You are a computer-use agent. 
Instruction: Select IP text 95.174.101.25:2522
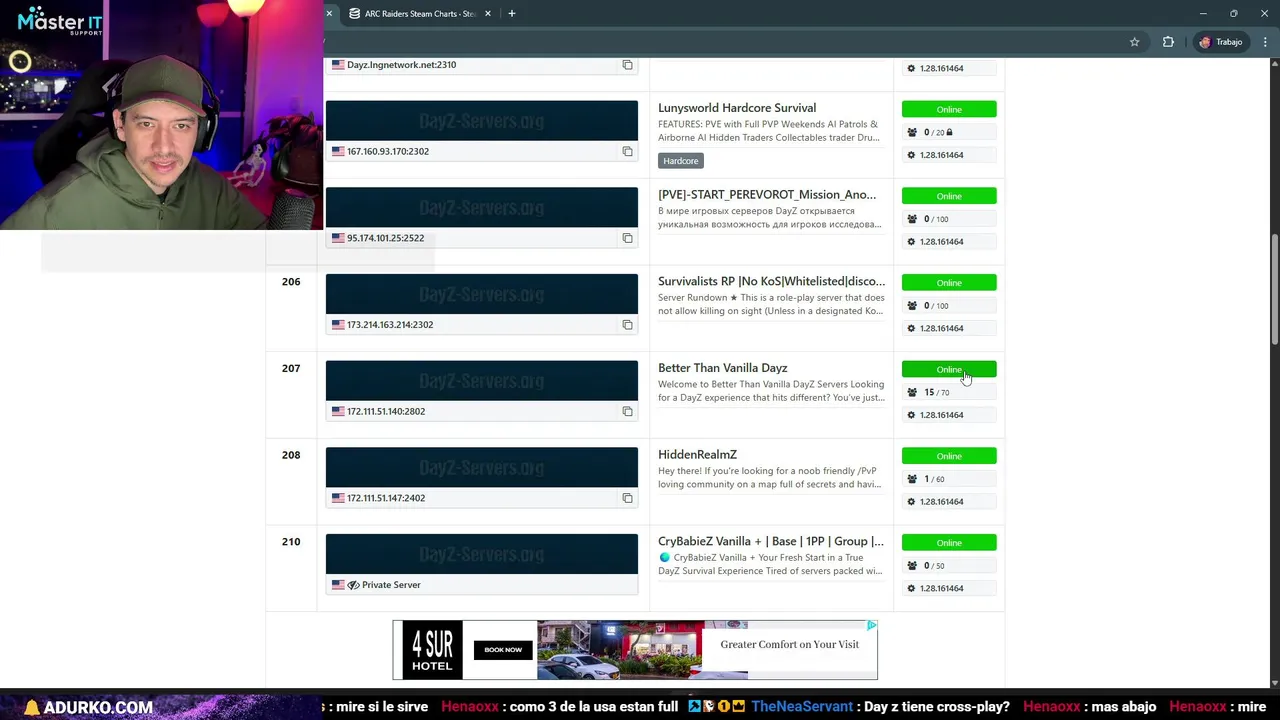(x=385, y=238)
